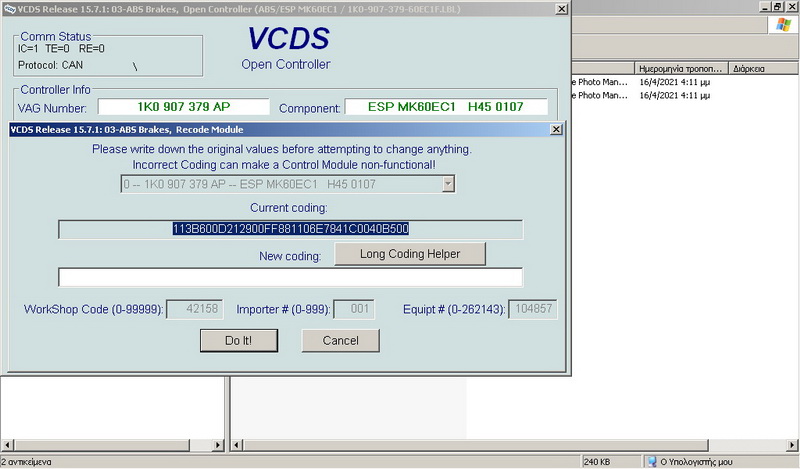Click left arrow of left pane scrollbar
This screenshot has width=800, height=469.
(x=7, y=445)
